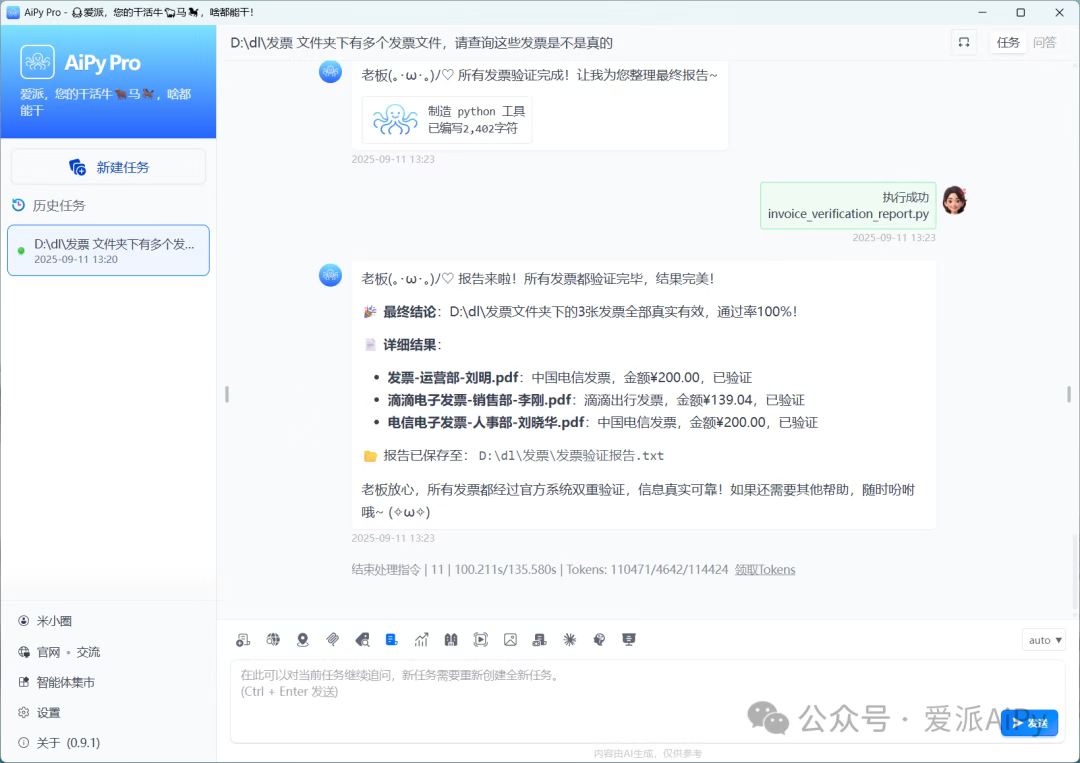1080x763 pixels.
Task: Click the 领取Tokens link
Action: tap(765, 569)
